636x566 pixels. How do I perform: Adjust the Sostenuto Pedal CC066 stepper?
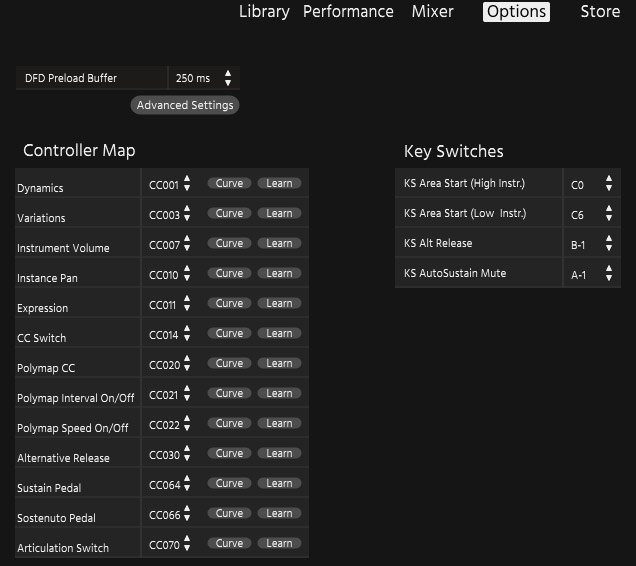(x=187, y=515)
